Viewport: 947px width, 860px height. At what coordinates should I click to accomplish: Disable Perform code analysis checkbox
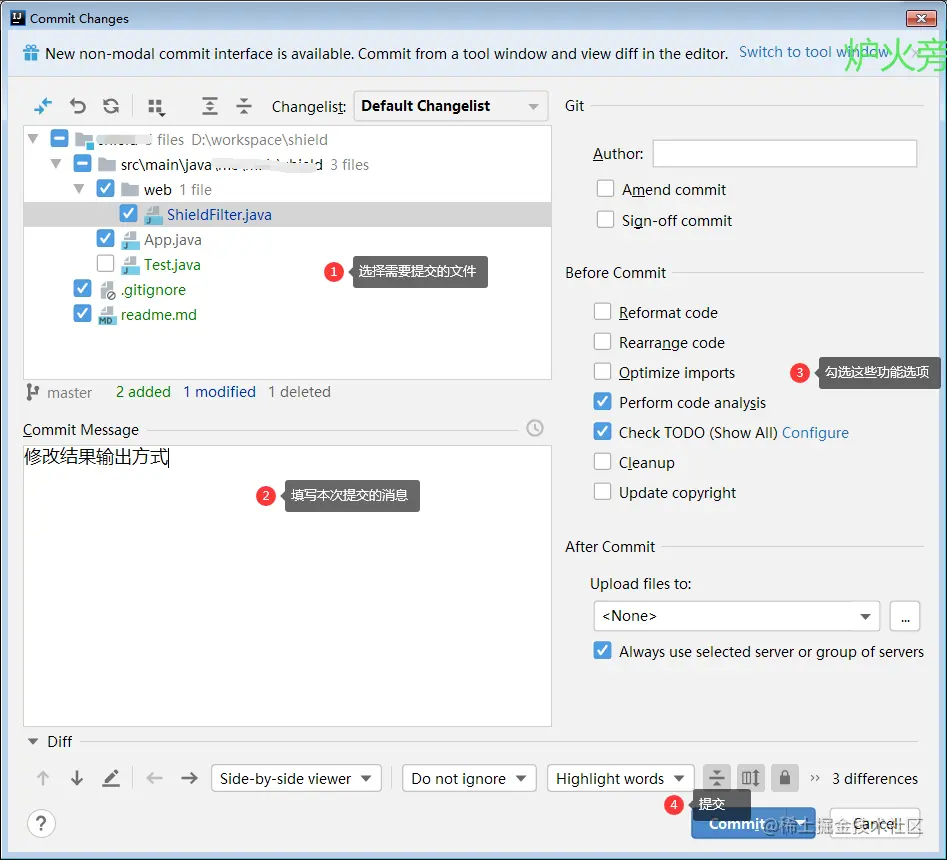click(602, 402)
